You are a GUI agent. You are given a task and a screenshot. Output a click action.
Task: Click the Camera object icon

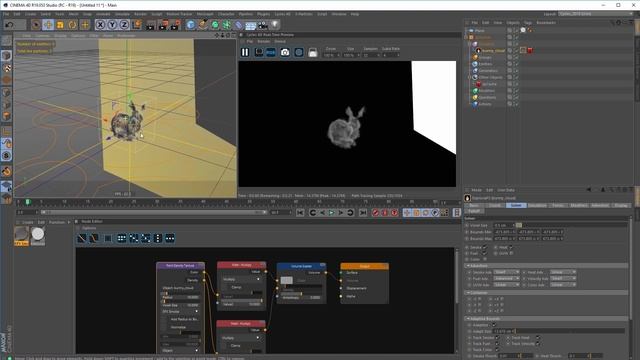[263, 25]
